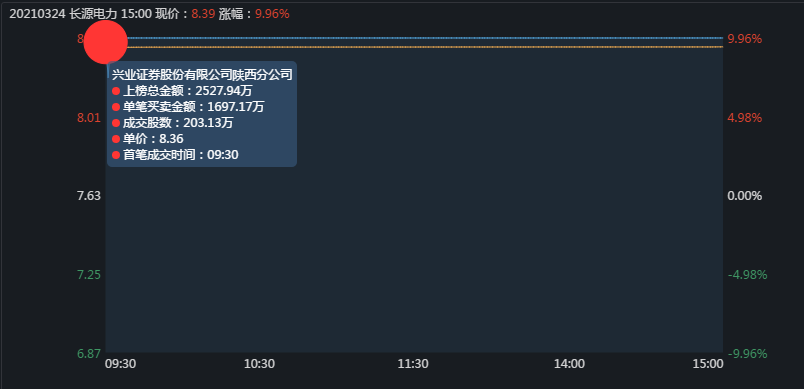Screen dimensions: 804x389
Task: Click the 8.01 price axis label
Action: coord(89,118)
